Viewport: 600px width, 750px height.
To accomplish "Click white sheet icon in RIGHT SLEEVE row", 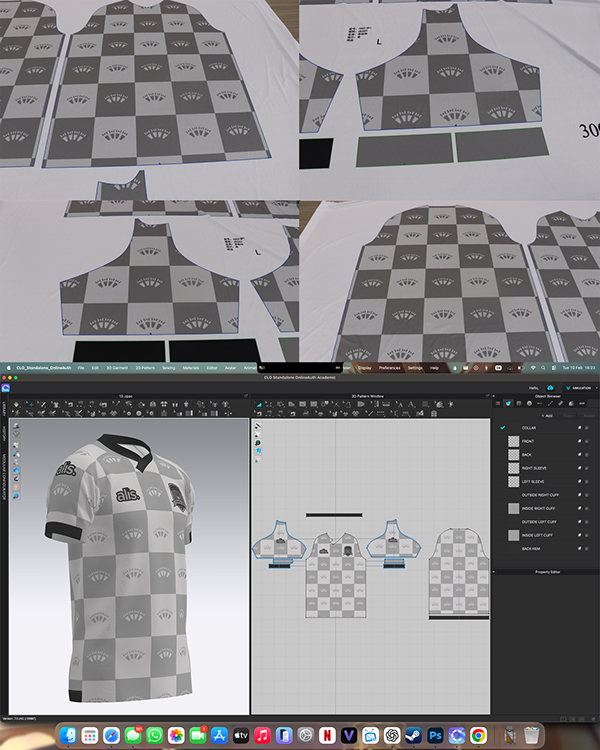I will pyautogui.click(x=579, y=468).
